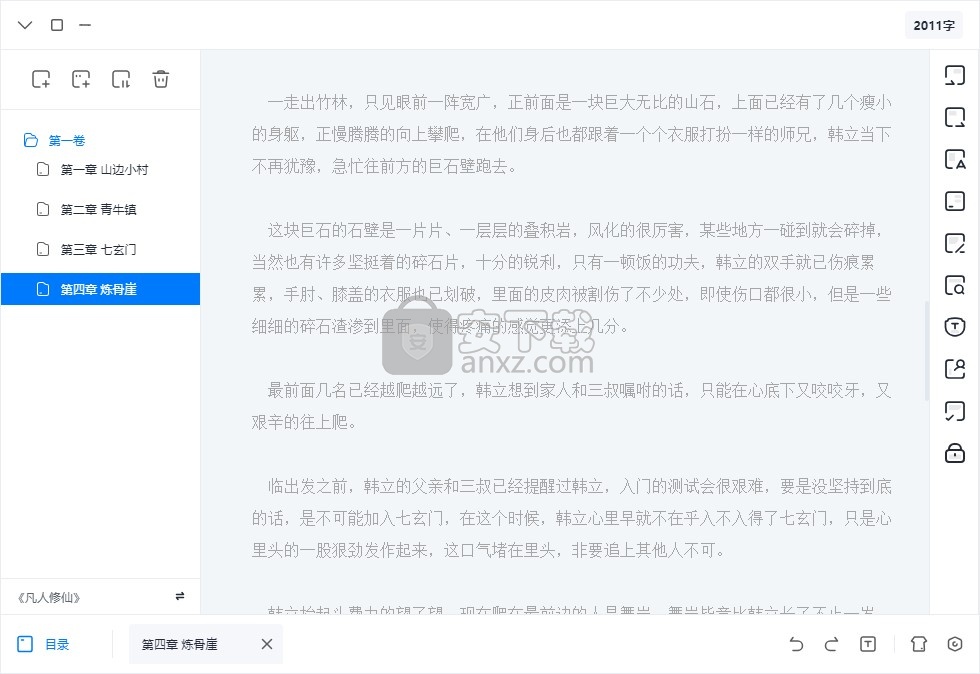Click the page icon with right arrow
Viewport: 980px width, 674px height.
[954, 117]
